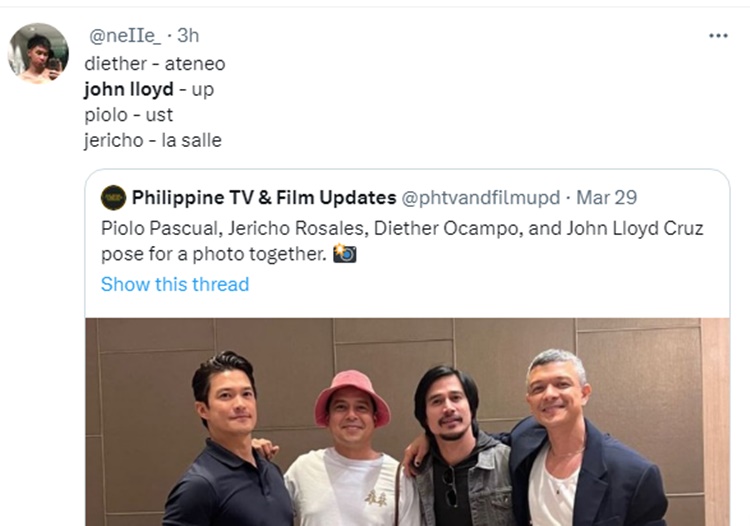Click the "diether - ateneo" tweet line
Screen dimensions: 750x526
(155, 63)
